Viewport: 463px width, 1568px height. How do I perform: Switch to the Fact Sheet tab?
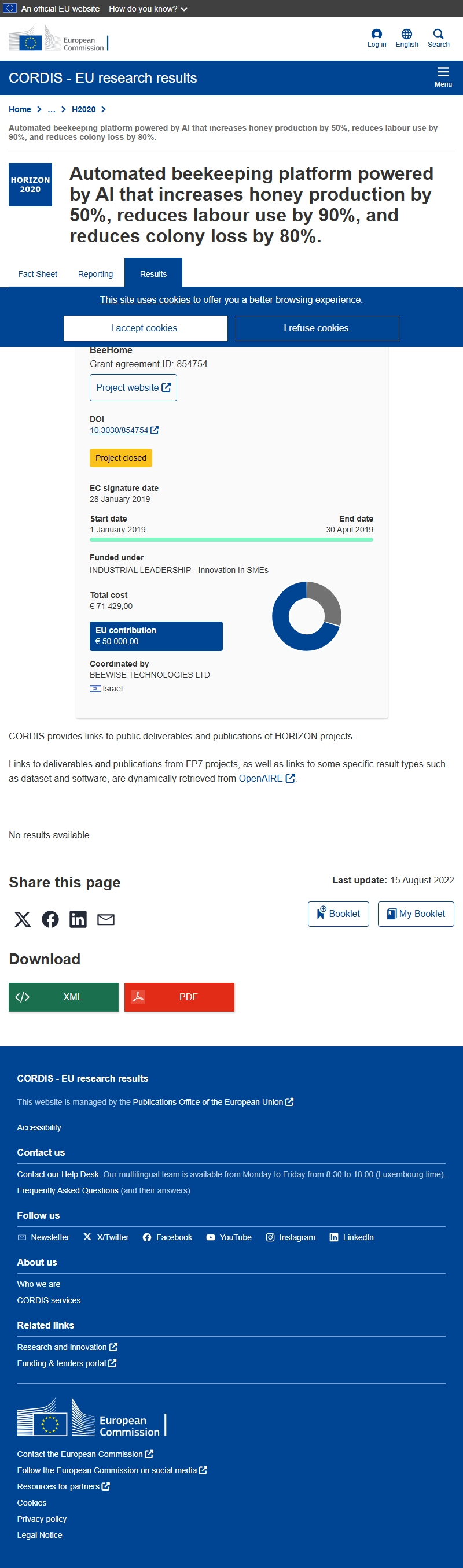coord(38,274)
